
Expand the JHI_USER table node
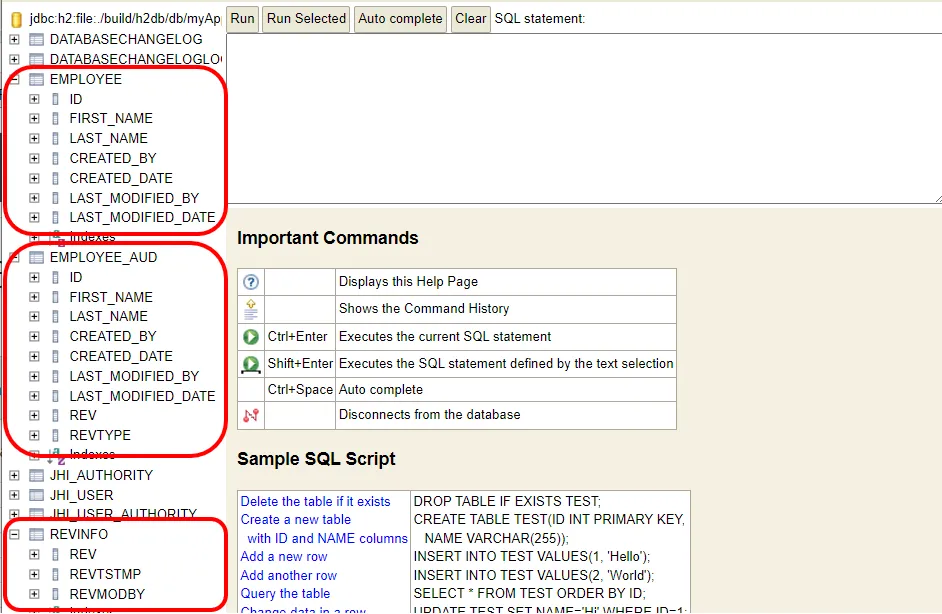[x=15, y=495]
